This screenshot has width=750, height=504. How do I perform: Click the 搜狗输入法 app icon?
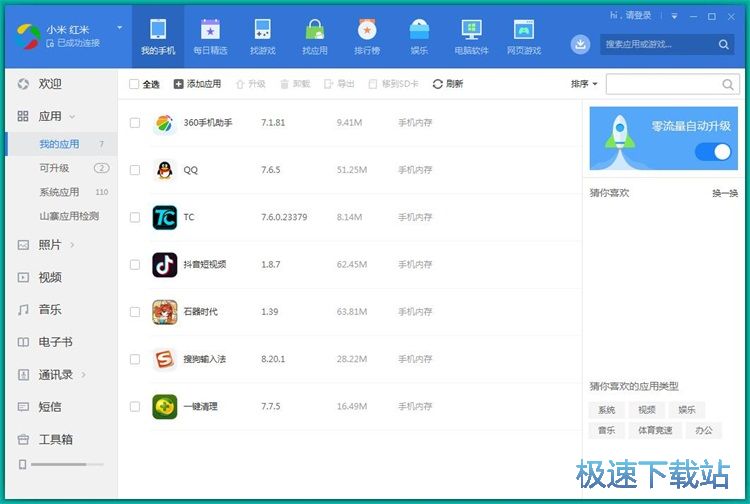pos(165,359)
